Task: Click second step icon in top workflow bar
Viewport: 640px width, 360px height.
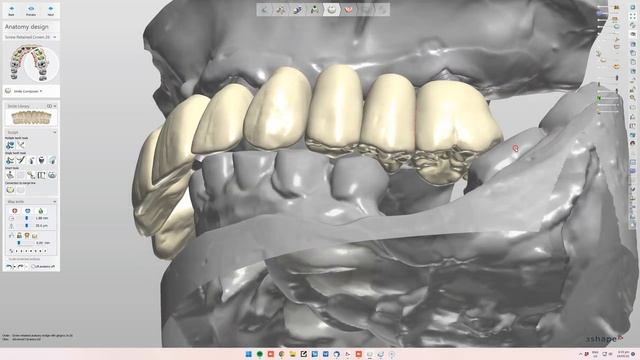Action: point(281,9)
